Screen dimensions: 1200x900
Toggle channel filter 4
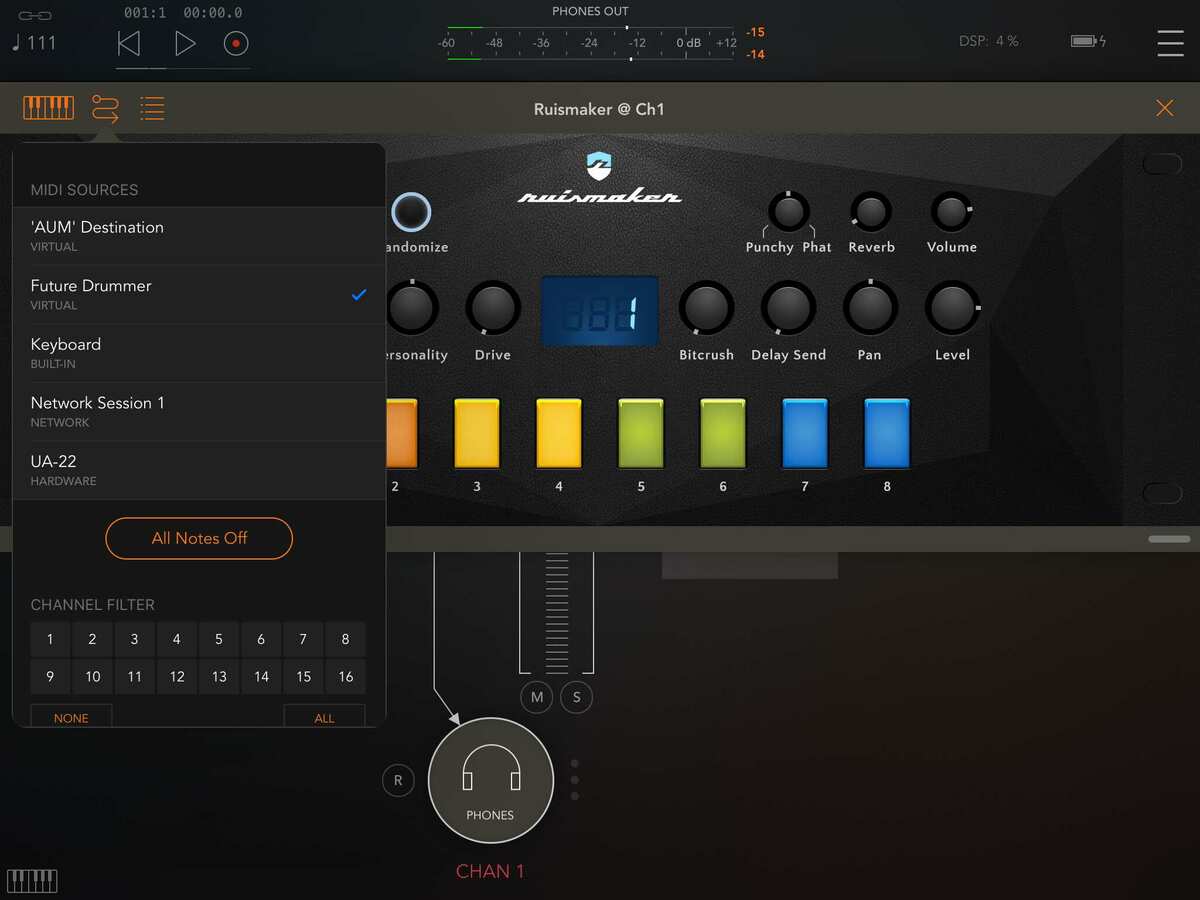[x=177, y=639]
